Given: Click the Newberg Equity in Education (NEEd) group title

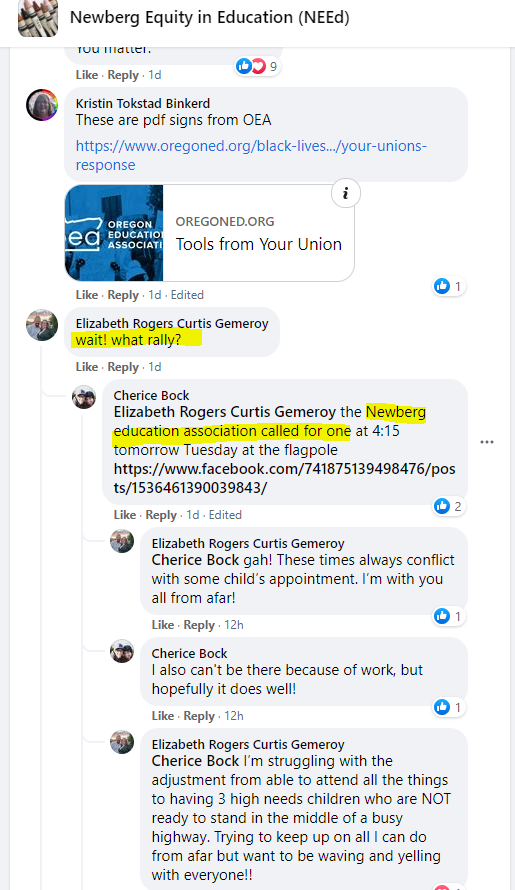Looking at the screenshot, I should coord(210,18).
